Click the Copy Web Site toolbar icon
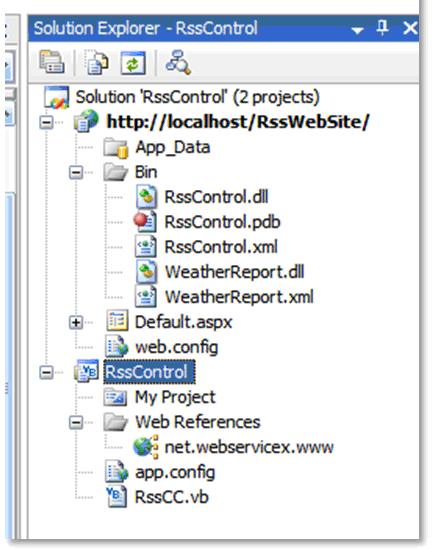Viewport: 437px width, 549px height. [x=97, y=62]
